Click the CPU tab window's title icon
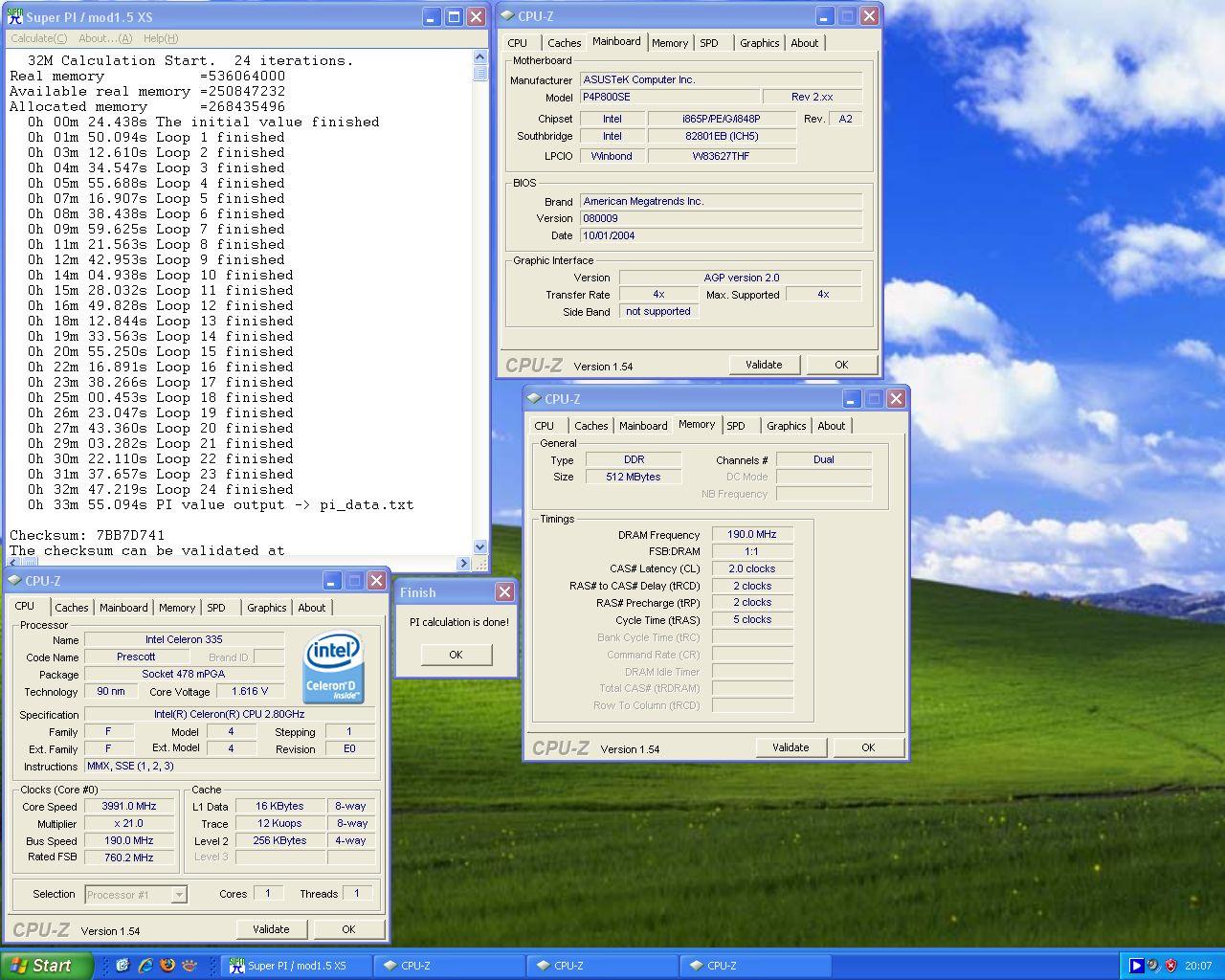The height and width of the screenshot is (980, 1225). click(13, 581)
